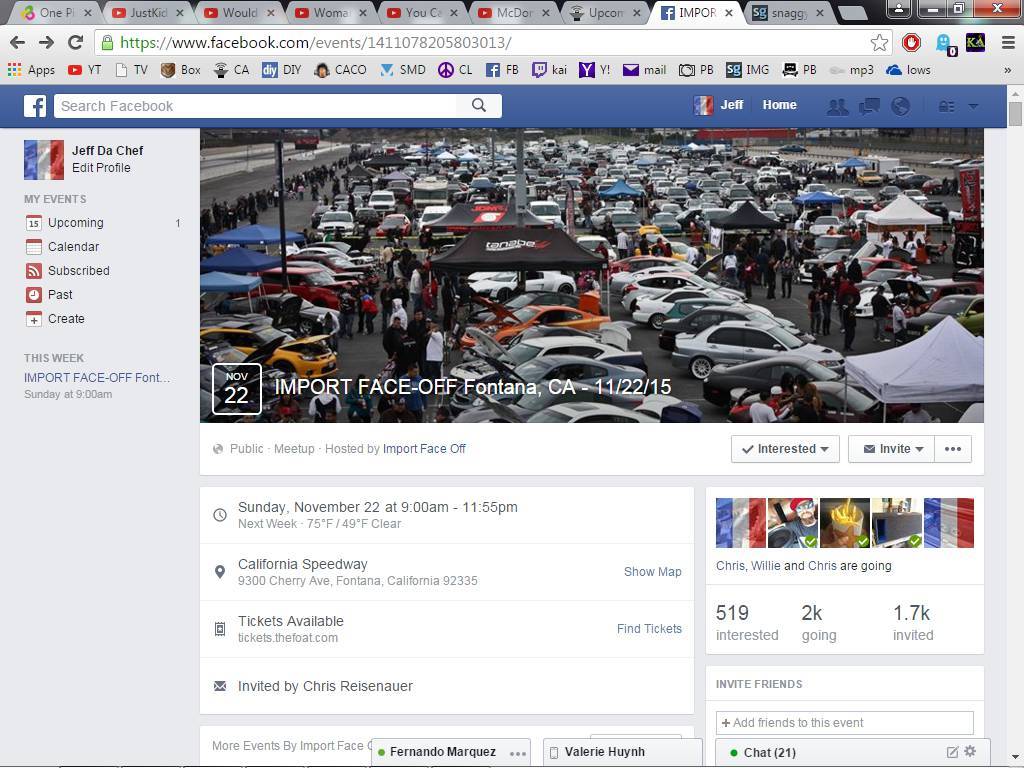The height and width of the screenshot is (768, 1024).
Task: View the 2k going count
Action: (819, 622)
